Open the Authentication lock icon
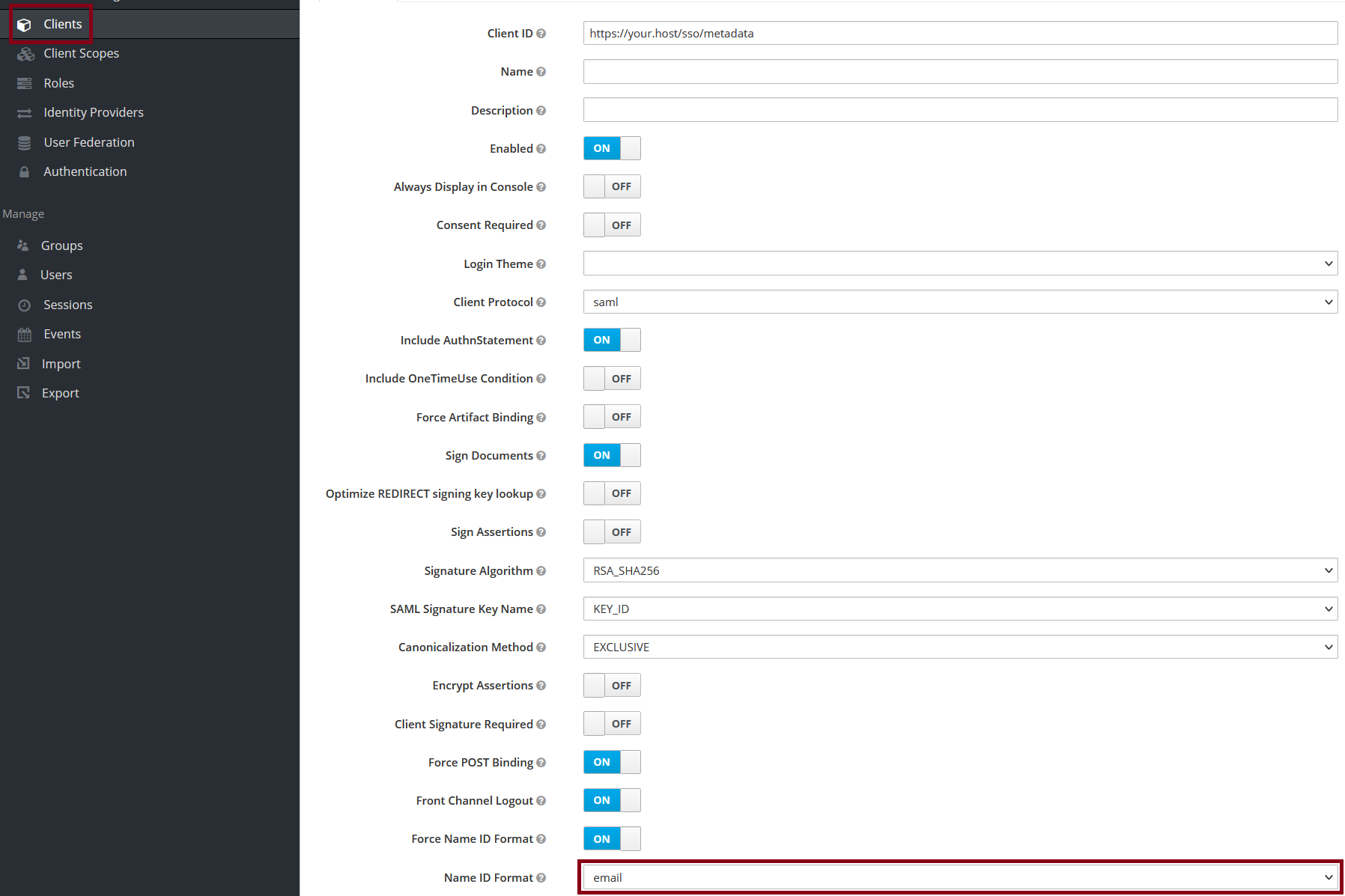The width and height of the screenshot is (1345, 896). [x=23, y=171]
